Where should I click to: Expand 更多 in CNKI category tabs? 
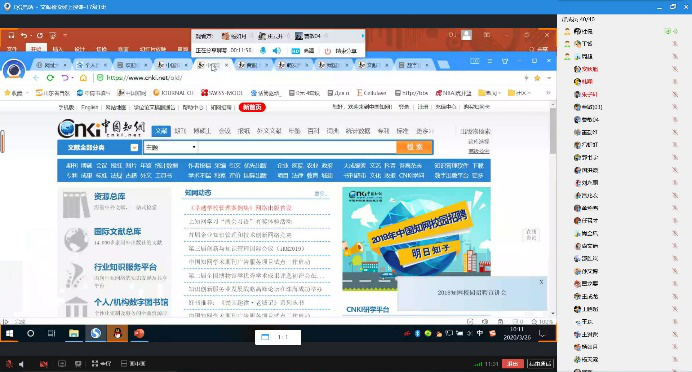pyautogui.click(x=425, y=131)
